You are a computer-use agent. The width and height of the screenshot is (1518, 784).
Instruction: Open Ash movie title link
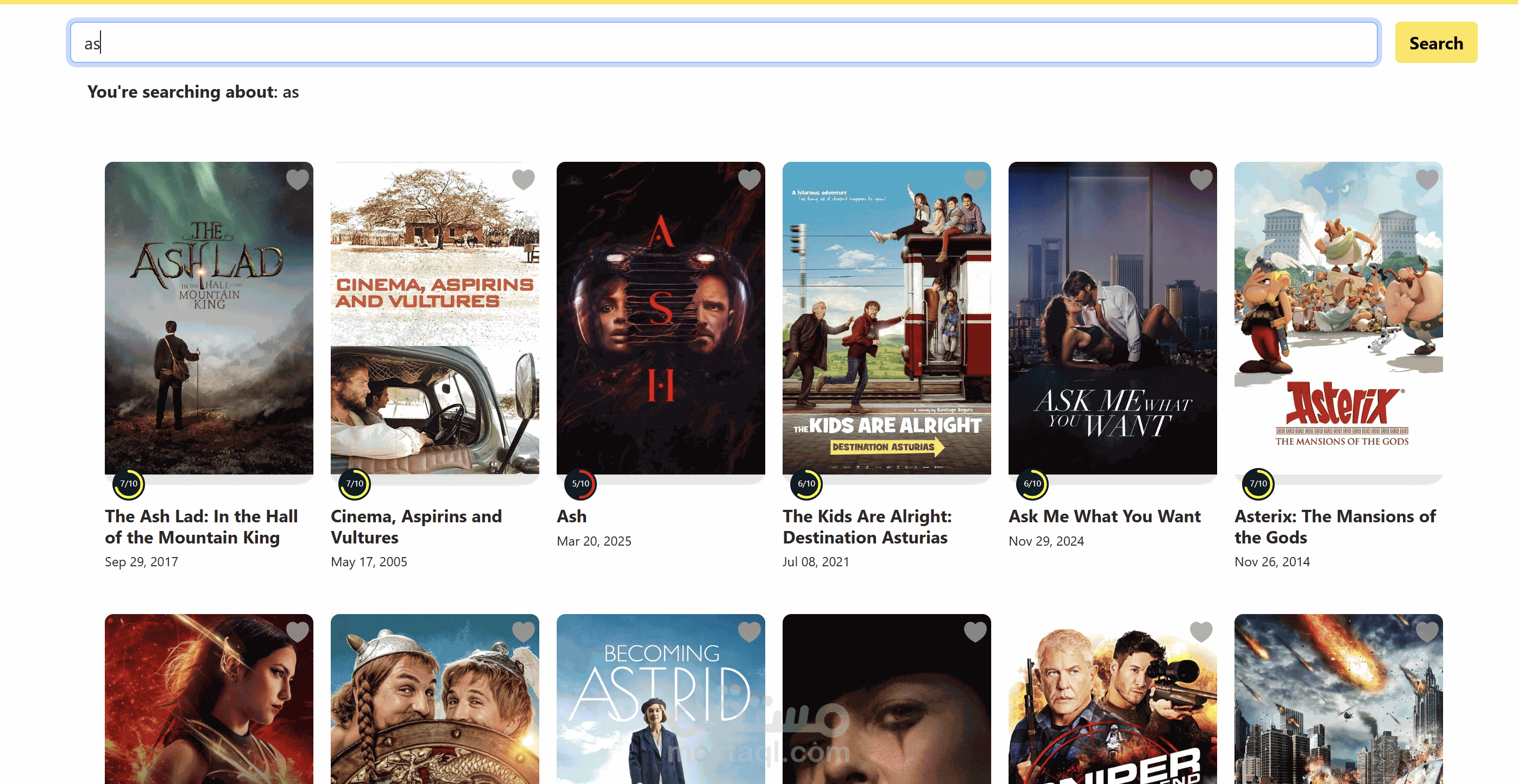571,516
